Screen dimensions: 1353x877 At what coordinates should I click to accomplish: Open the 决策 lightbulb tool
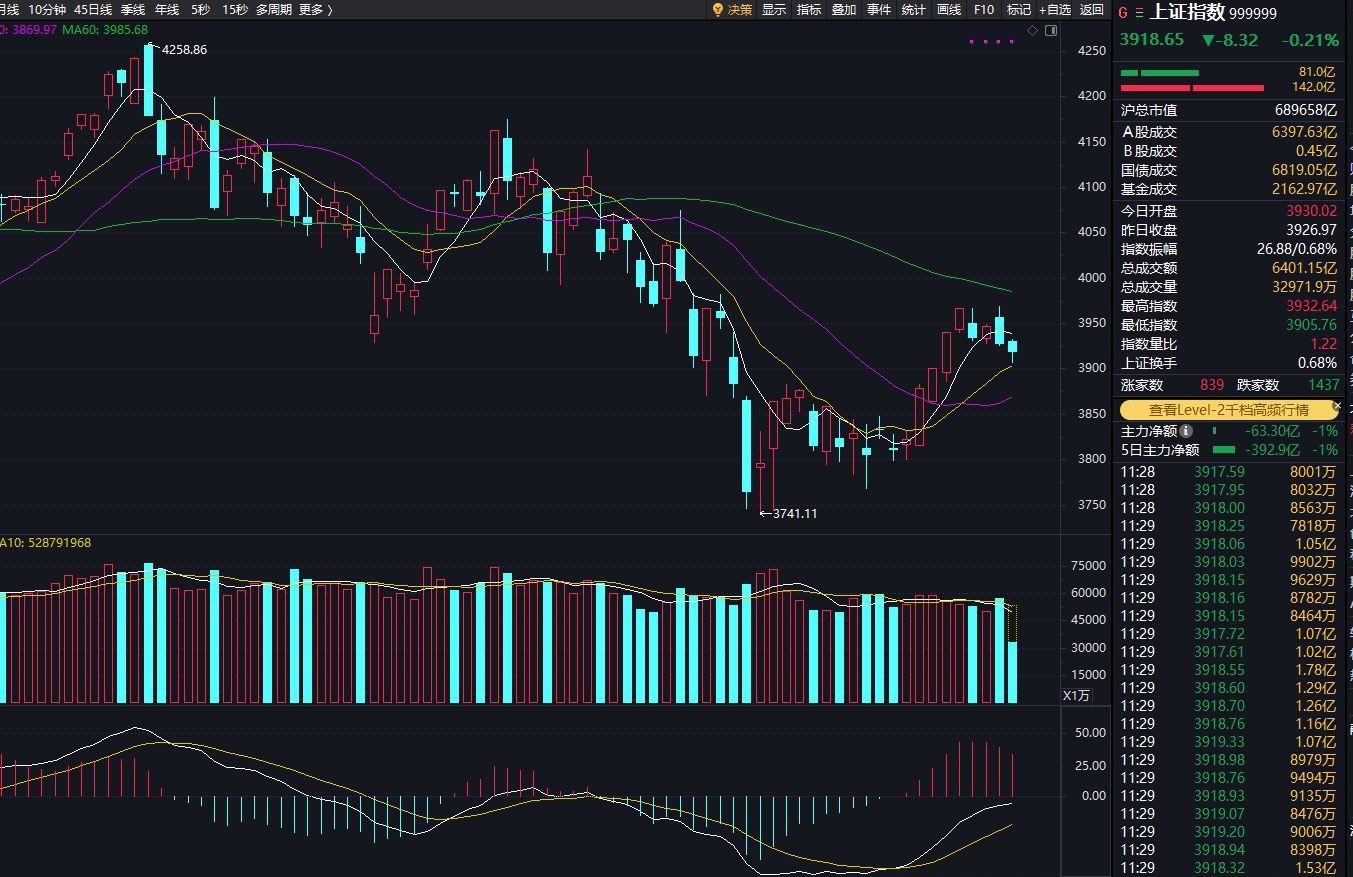click(x=732, y=9)
